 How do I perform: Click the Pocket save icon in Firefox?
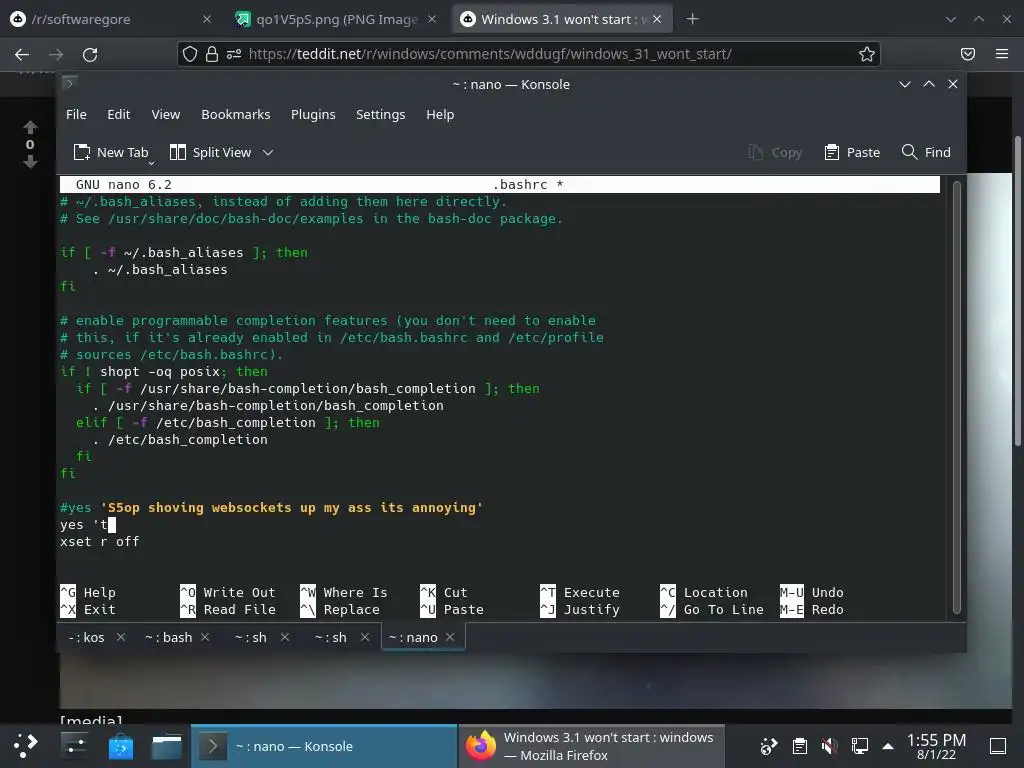click(x=968, y=54)
